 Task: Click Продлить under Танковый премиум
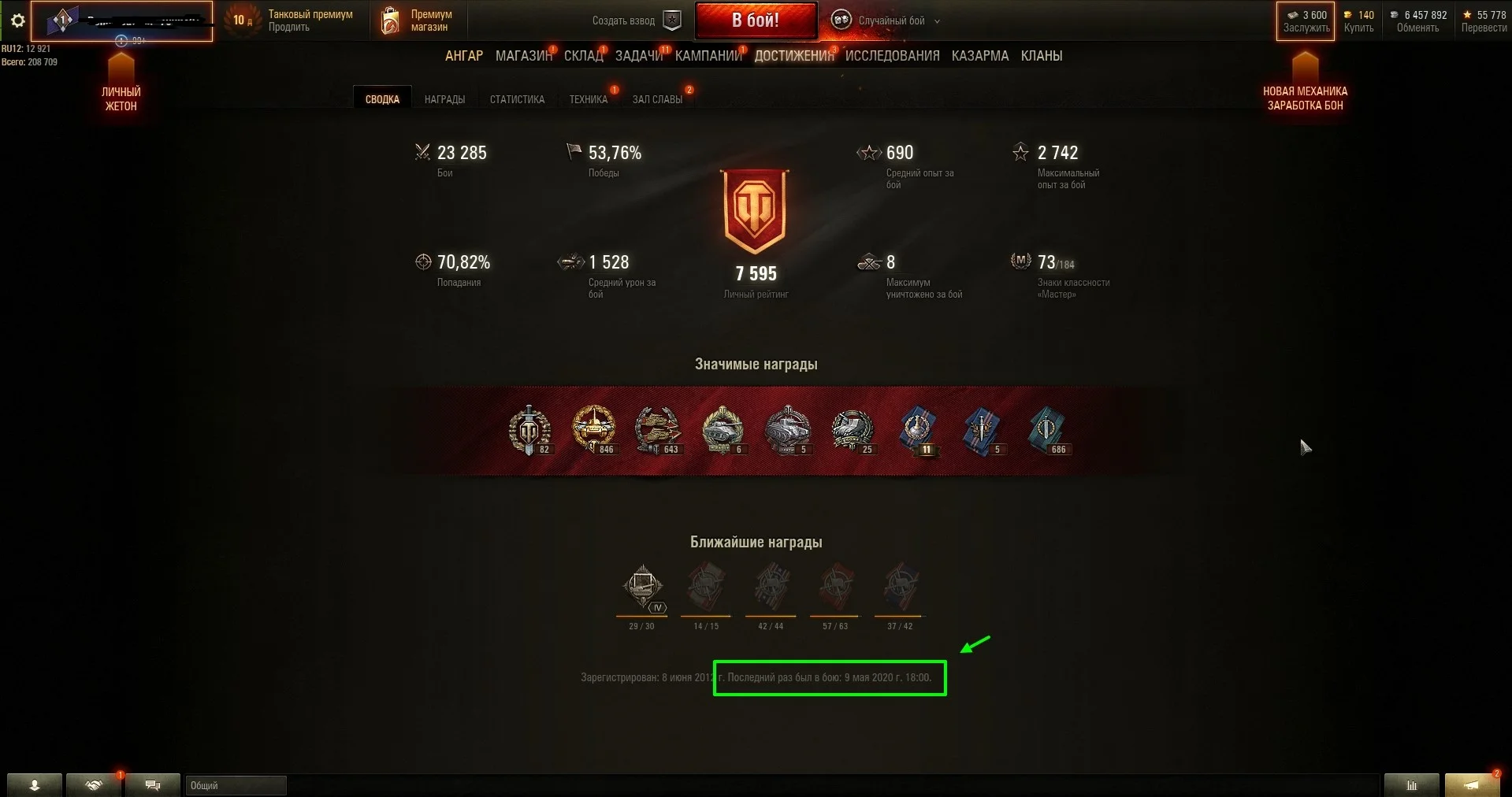coord(288,28)
